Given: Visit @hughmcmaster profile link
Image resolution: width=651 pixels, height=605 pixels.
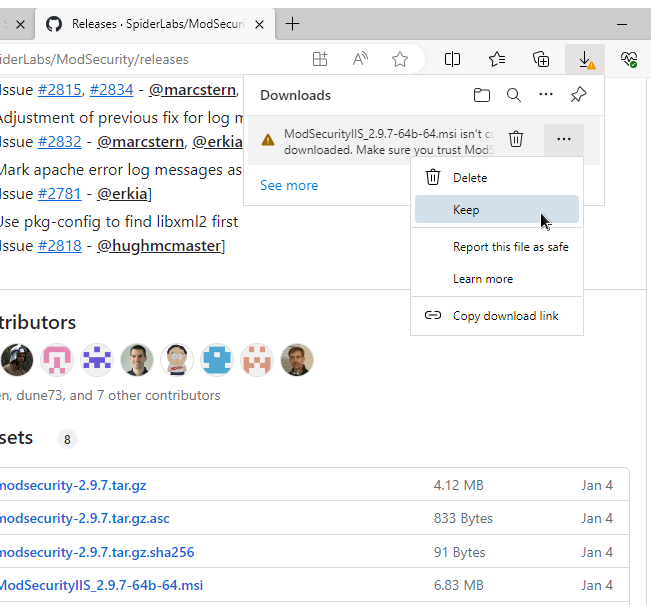Looking at the screenshot, I should (x=159, y=246).
